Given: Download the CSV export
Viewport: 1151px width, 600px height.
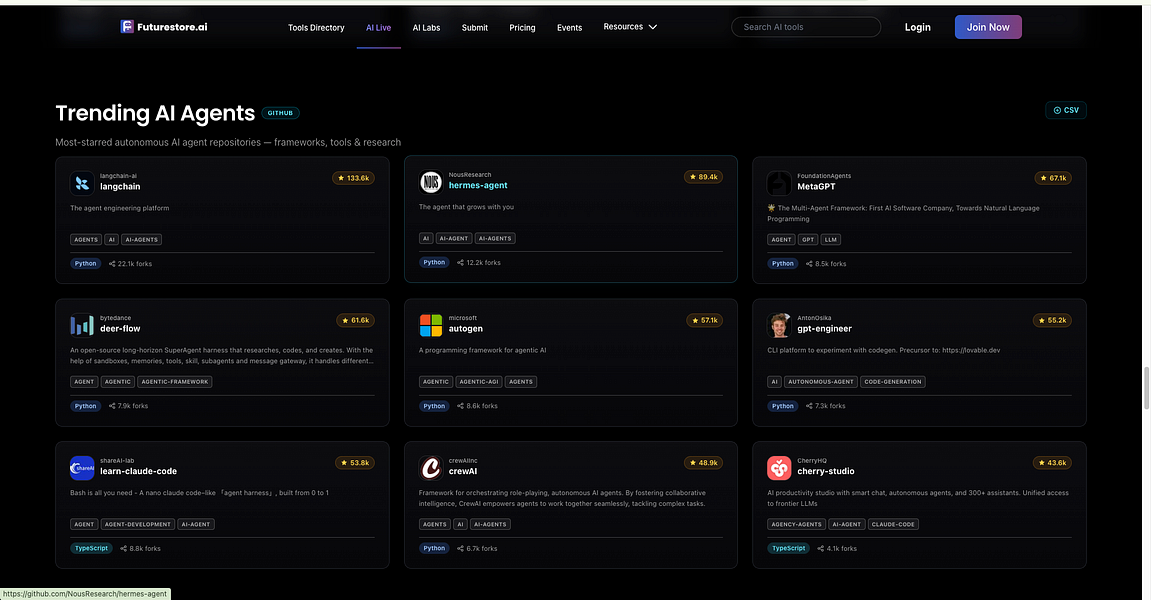Looking at the screenshot, I should [x=1066, y=110].
